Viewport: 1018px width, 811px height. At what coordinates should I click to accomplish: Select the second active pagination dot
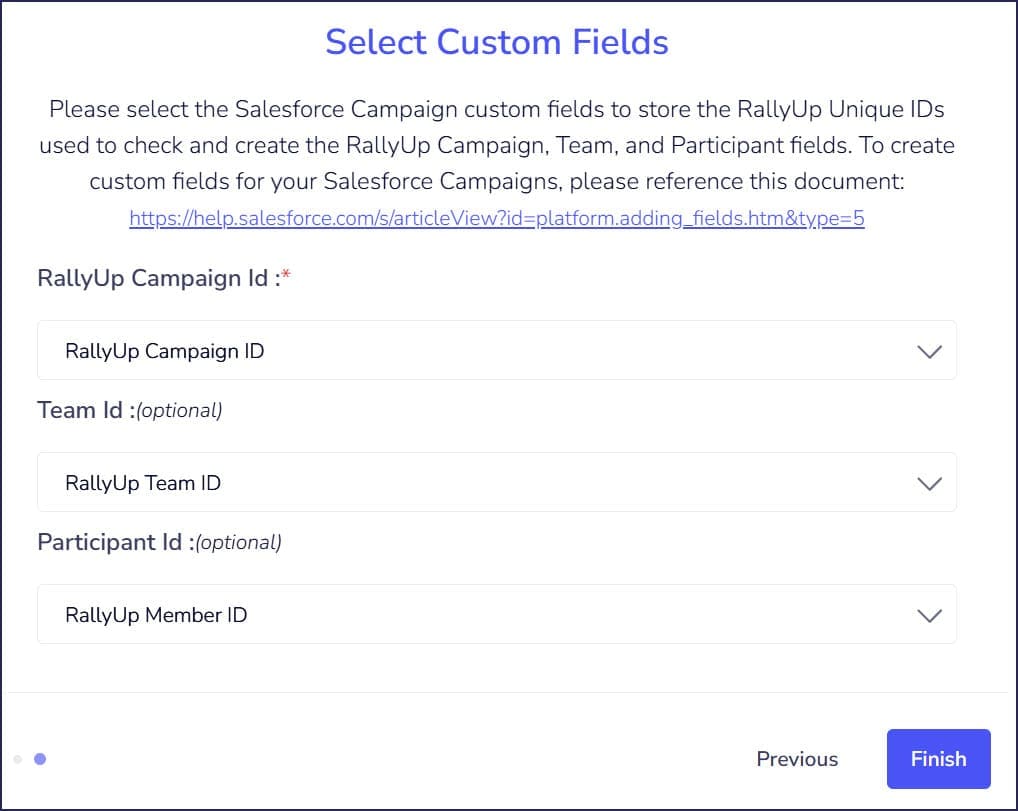(40, 760)
